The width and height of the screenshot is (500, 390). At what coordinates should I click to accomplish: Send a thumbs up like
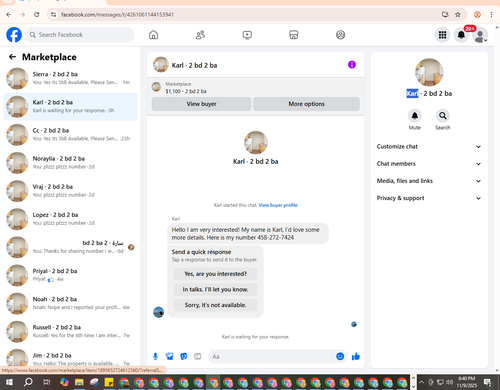pos(356,357)
